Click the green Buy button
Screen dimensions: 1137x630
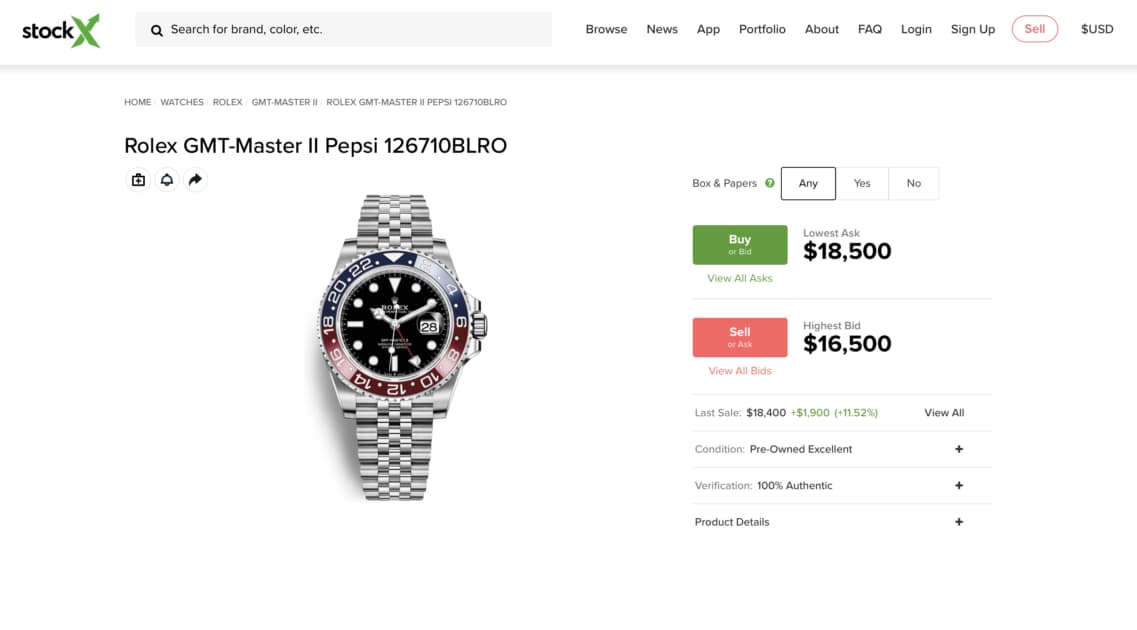pyautogui.click(x=739, y=244)
